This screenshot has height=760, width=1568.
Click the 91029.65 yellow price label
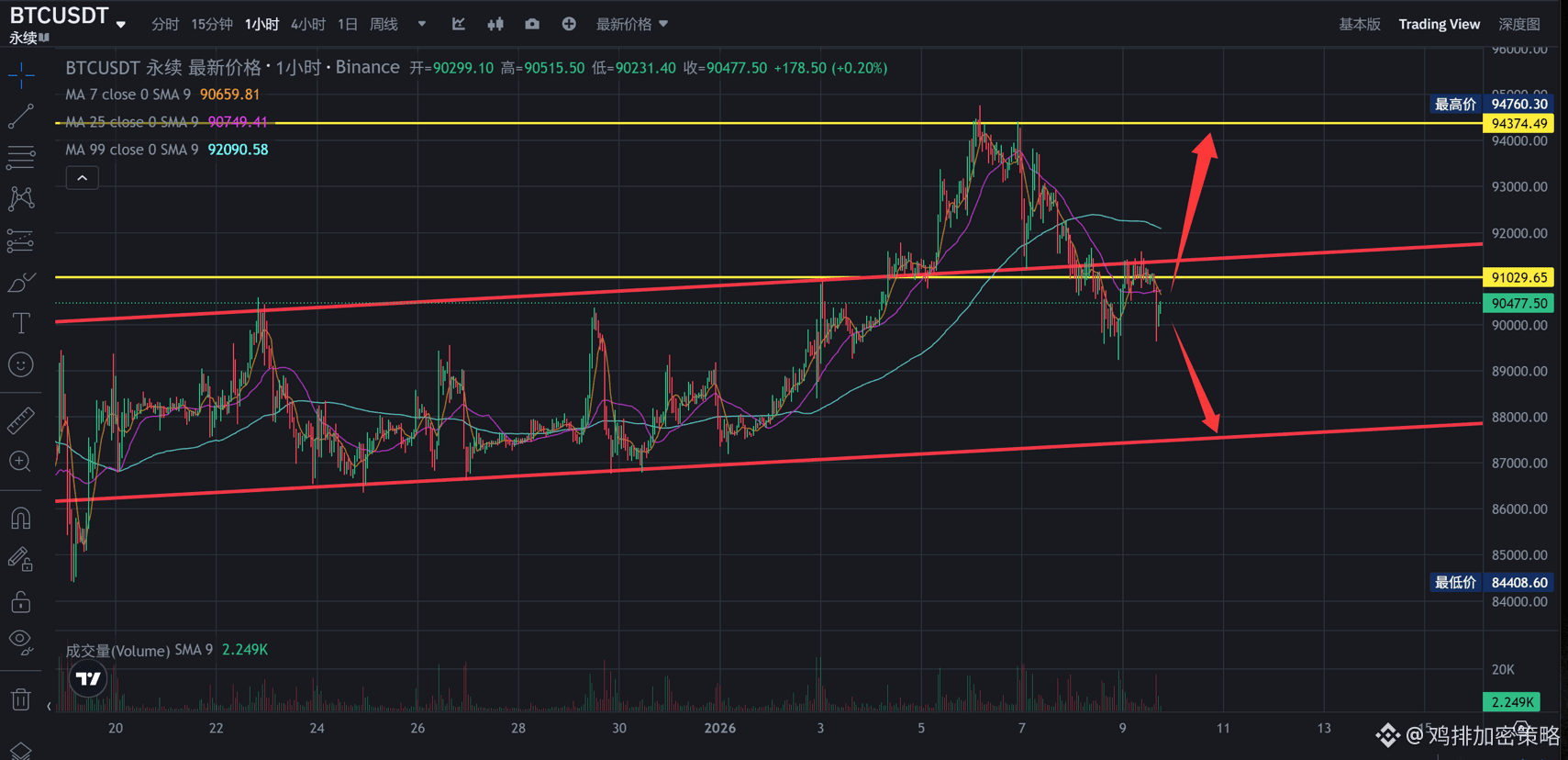point(1518,277)
